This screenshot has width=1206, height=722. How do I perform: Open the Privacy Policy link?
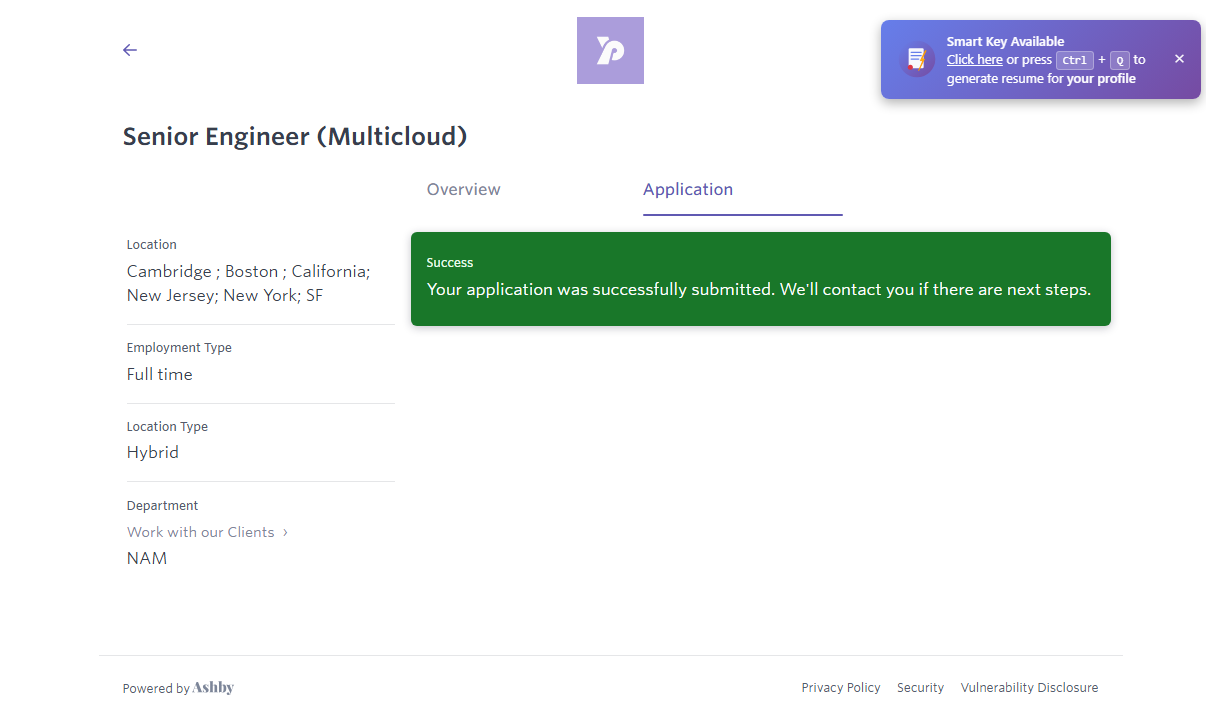[x=841, y=688]
